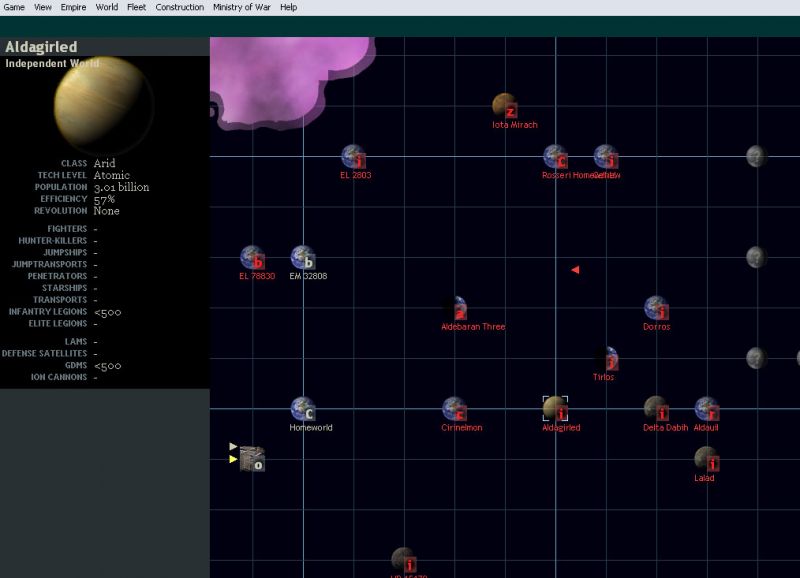Open the Fleet menu
The image size is (800, 578).
[x=136, y=7]
